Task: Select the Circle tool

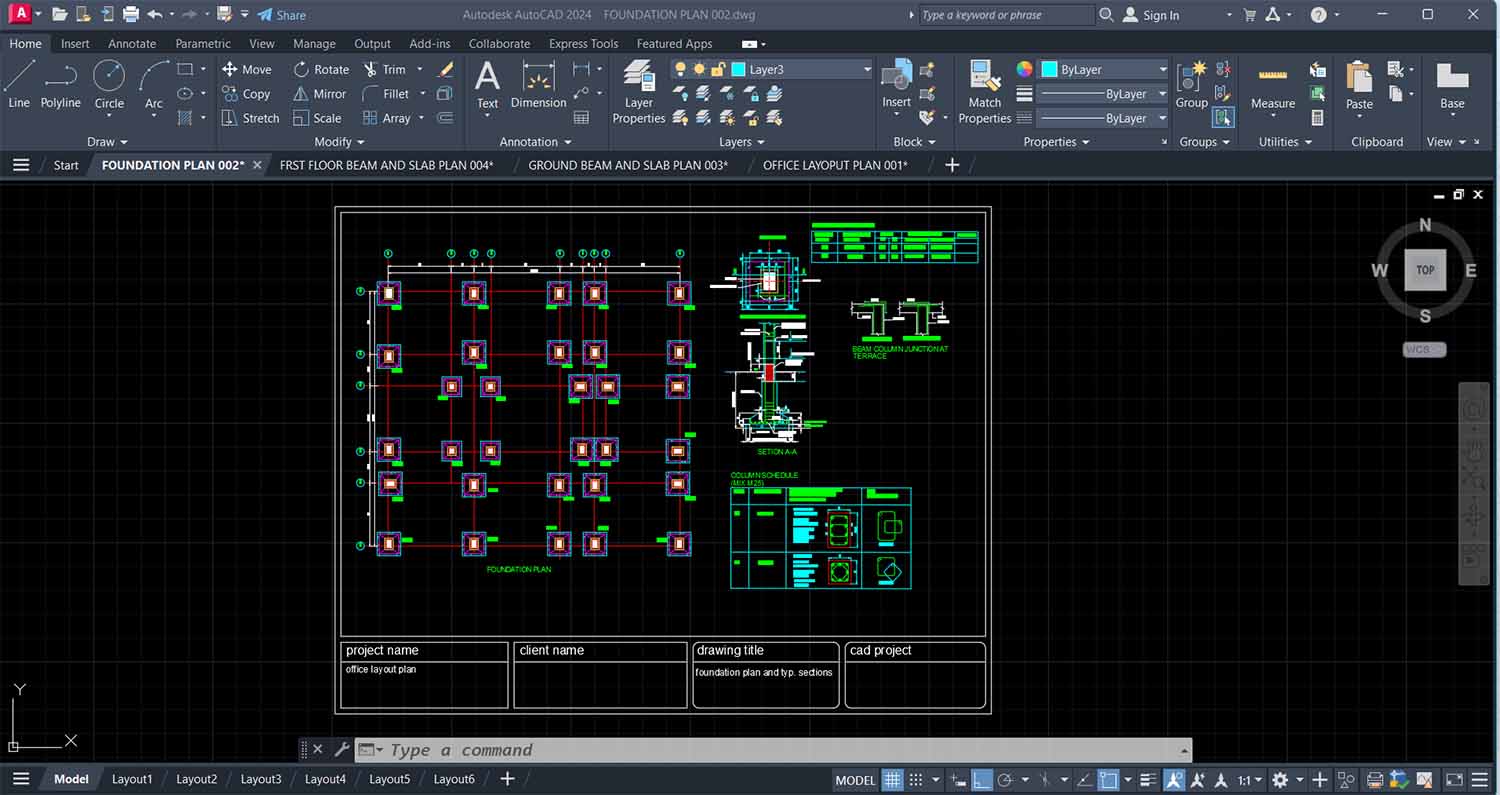Action: [x=109, y=83]
